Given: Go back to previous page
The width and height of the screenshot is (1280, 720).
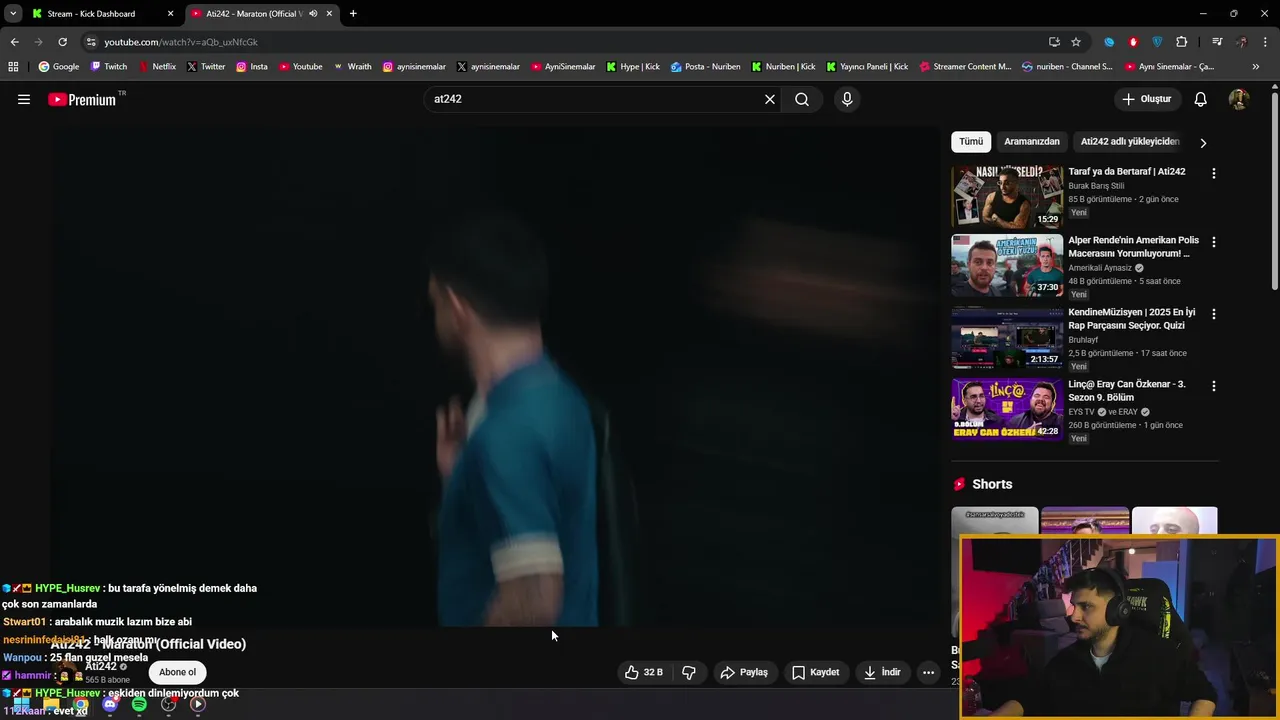Looking at the screenshot, I should 14,42.
